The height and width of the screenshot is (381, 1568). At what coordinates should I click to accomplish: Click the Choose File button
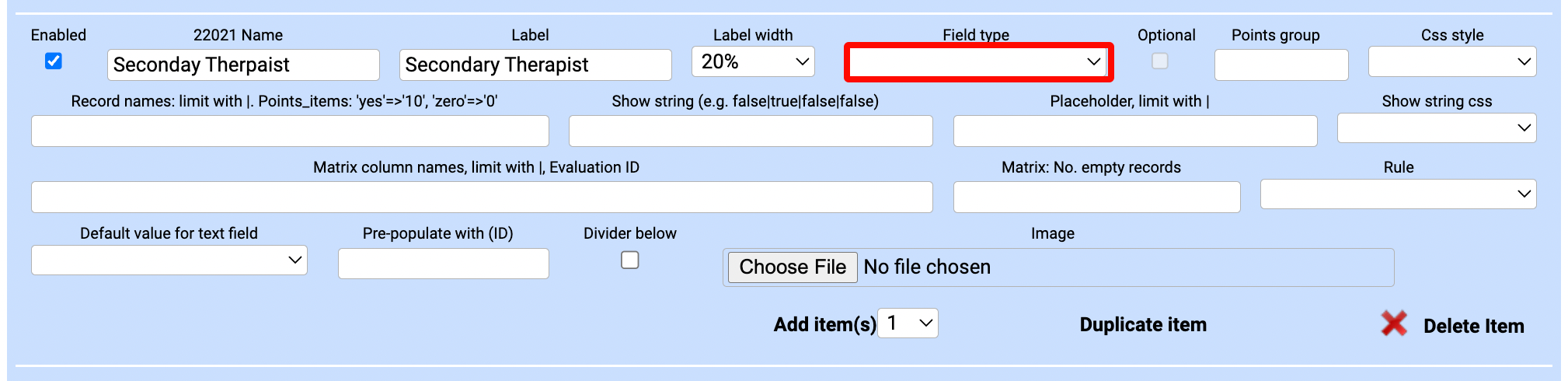[x=793, y=267]
